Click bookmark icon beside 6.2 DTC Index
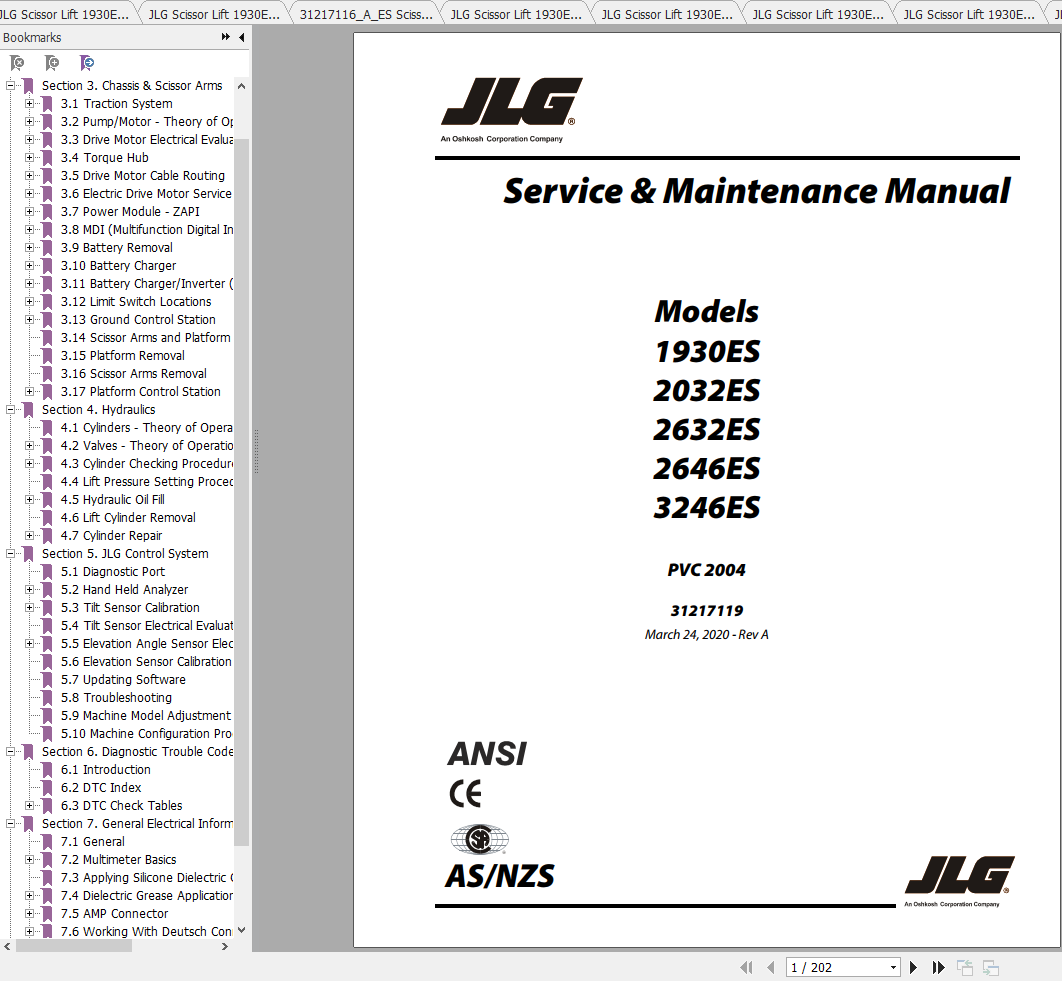The width and height of the screenshot is (1062, 981). [47, 788]
